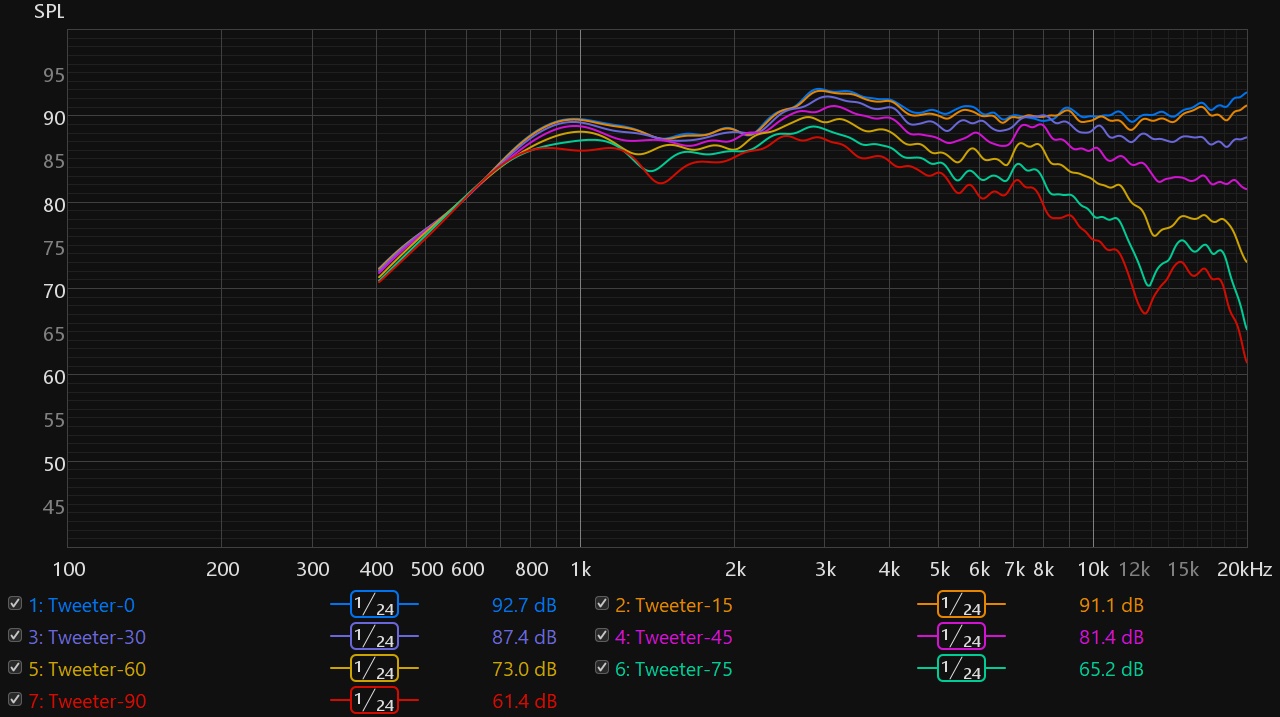Hide the Tweeter-75 trace via checkbox
This screenshot has width=1280, height=717.
pos(602,668)
